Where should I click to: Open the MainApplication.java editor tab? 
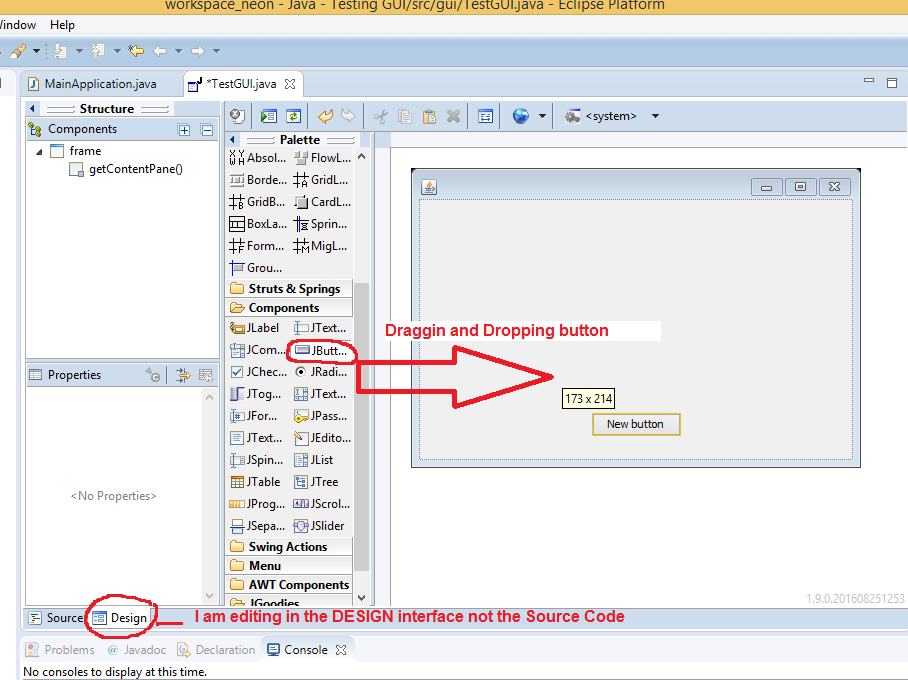coord(92,84)
